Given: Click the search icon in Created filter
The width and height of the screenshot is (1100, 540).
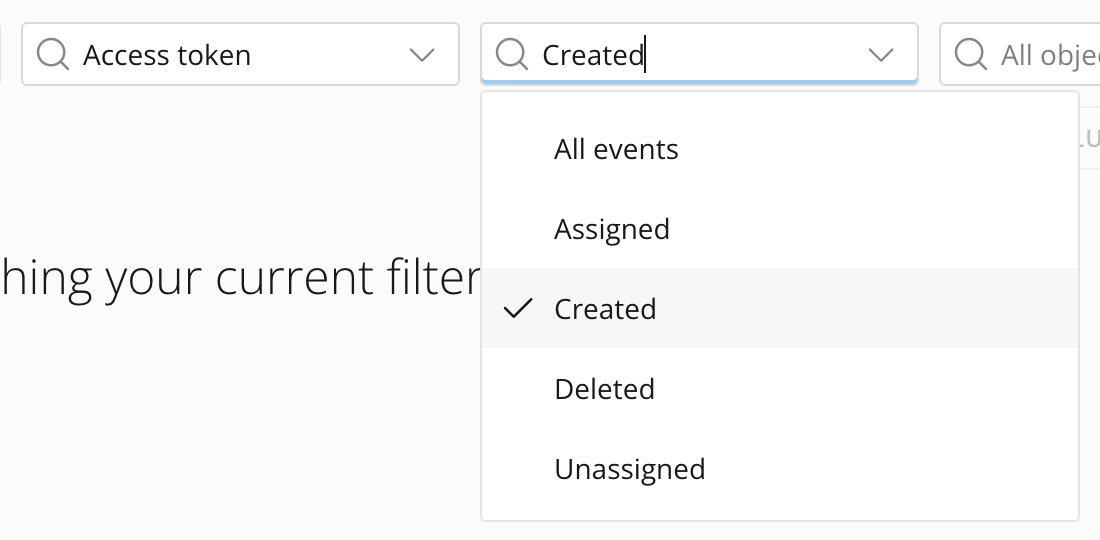Looking at the screenshot, I should click(x=512, y=55).
